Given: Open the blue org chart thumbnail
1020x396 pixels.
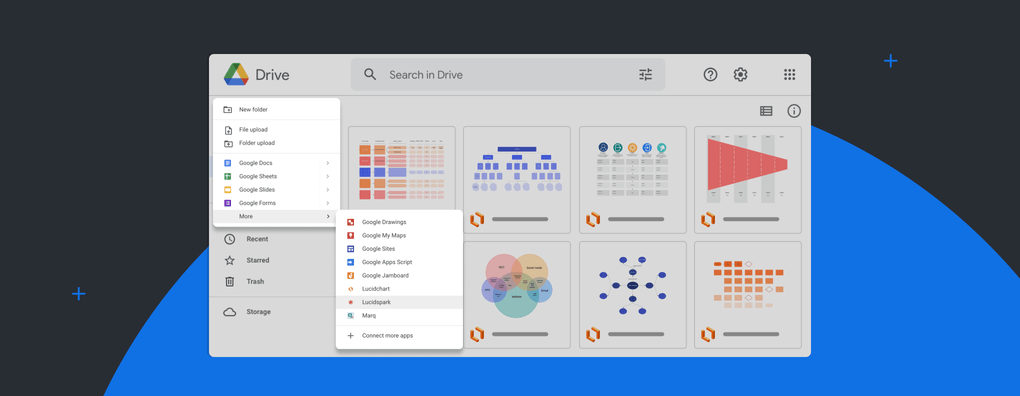Looking at the screenshot, I should [517, 170].
